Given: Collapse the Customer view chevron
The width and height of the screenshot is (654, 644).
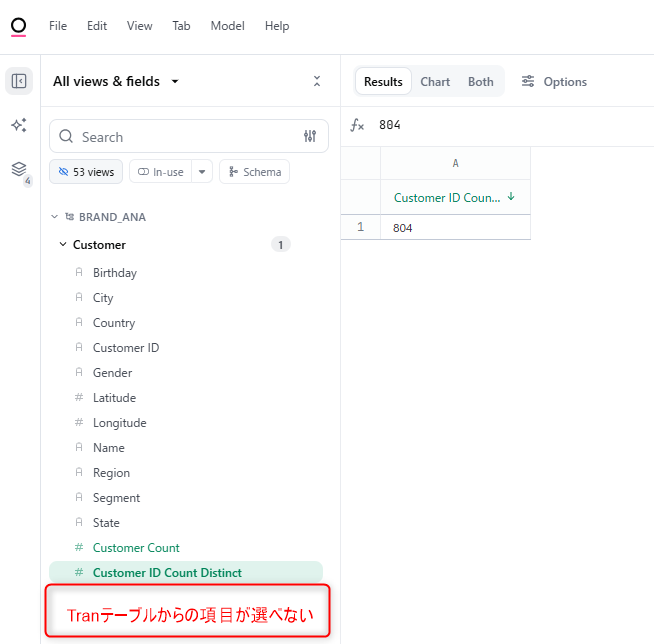Looking at the screenshot, I should [x=63, y=244].
